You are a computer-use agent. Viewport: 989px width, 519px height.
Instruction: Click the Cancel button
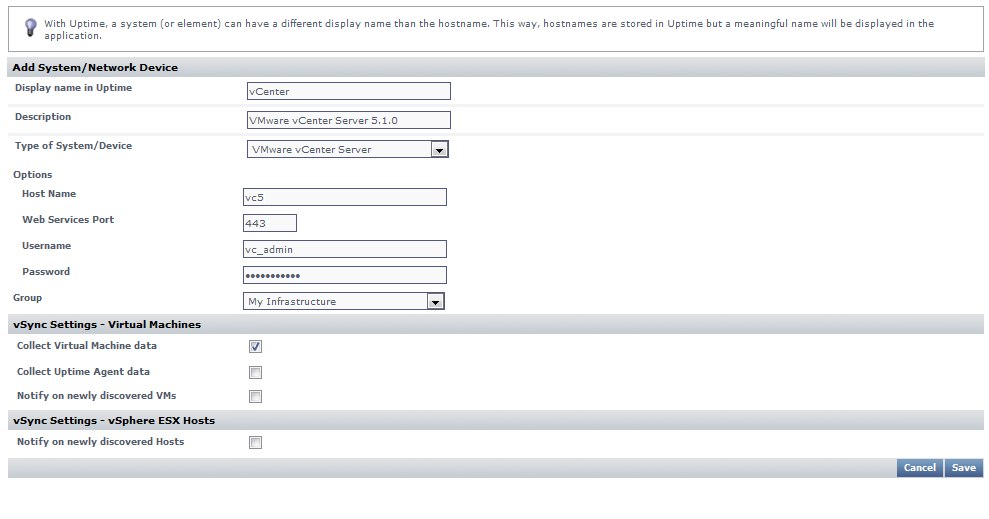pos(919,468)
